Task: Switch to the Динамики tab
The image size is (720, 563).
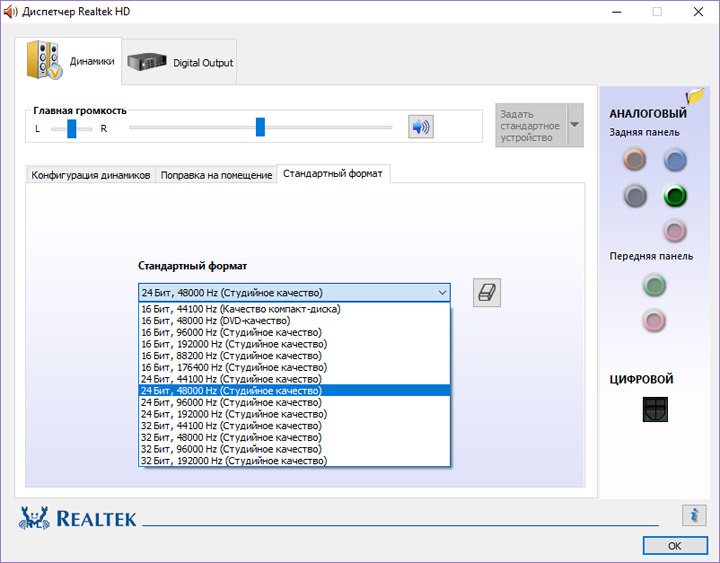Action: pyautogui.click(x=68, y=61)
